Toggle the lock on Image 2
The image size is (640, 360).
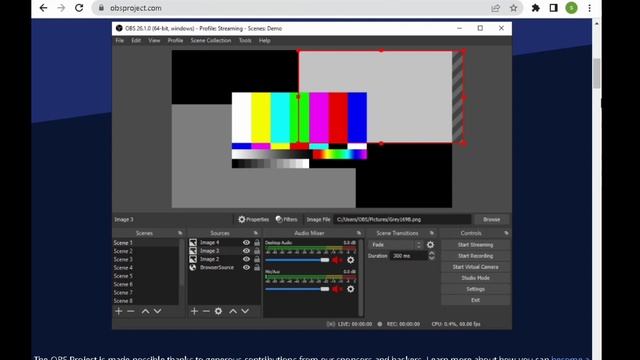257,259
